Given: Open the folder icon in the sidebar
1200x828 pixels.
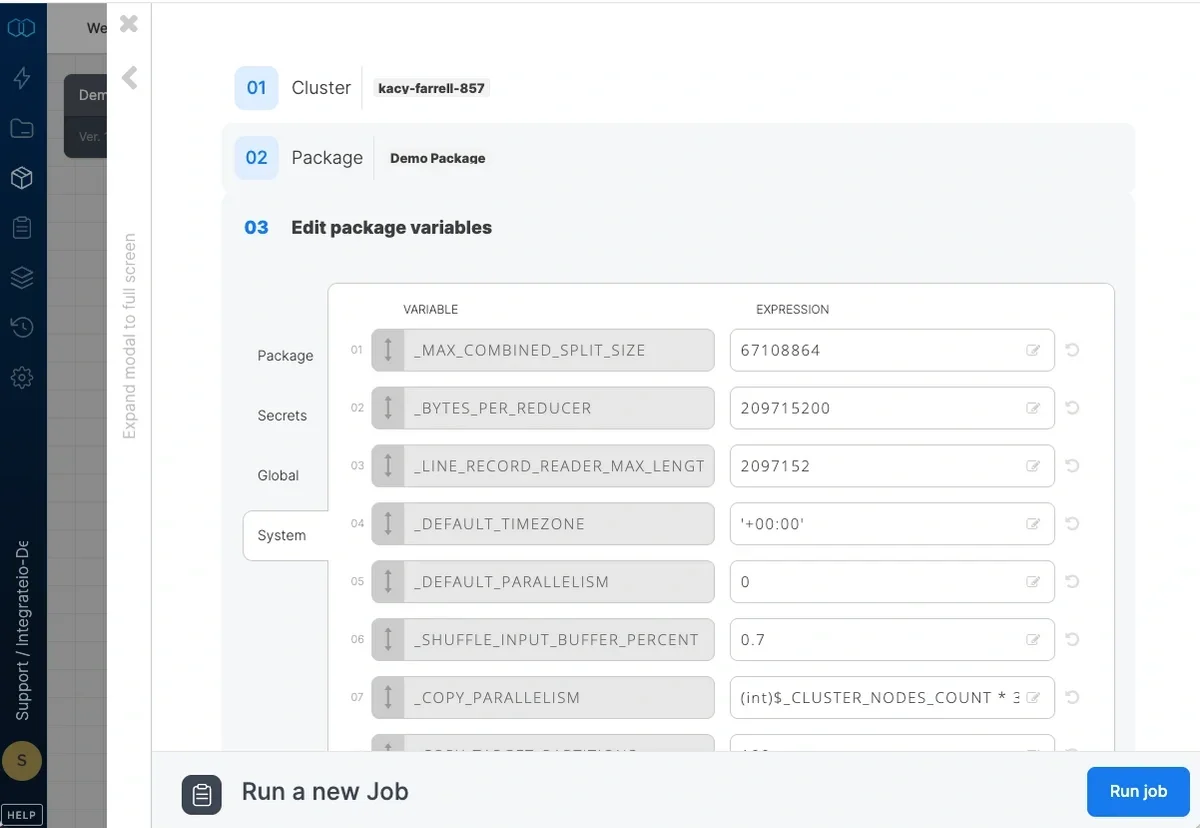Looking at the screenshot, I should pos(22,128).
